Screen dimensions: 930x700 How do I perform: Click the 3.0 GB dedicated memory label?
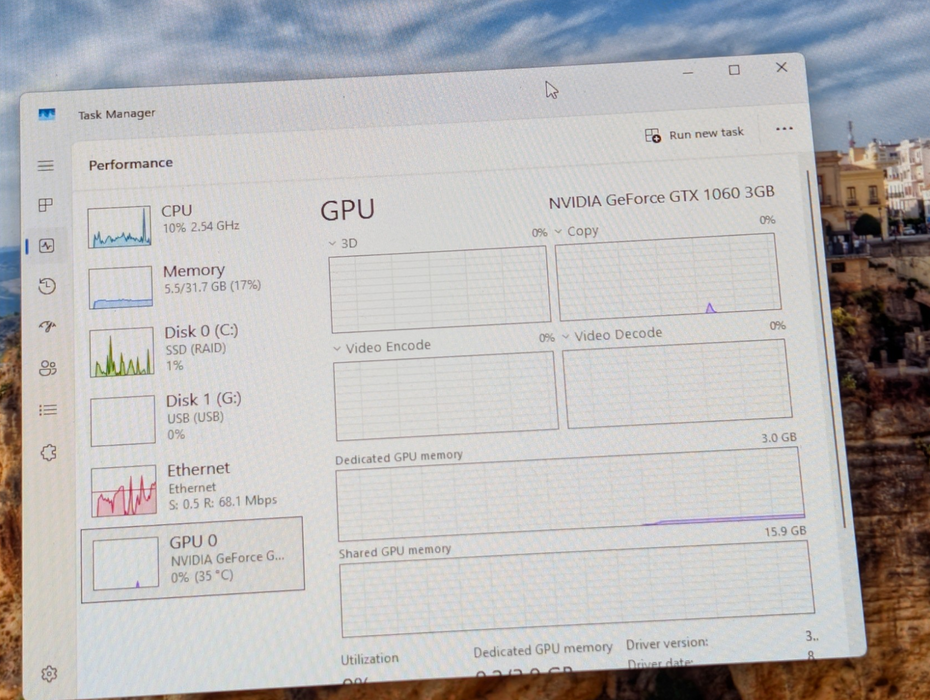coord(779,438)
